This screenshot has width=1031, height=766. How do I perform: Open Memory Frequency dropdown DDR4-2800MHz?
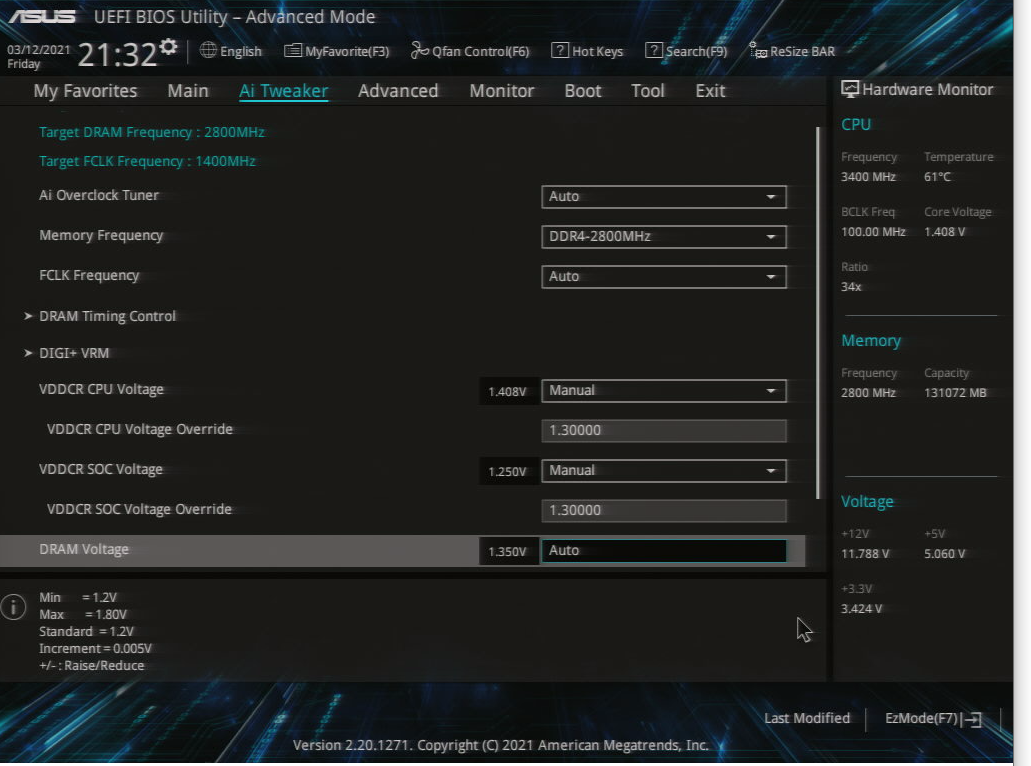(x=663, y=237)
